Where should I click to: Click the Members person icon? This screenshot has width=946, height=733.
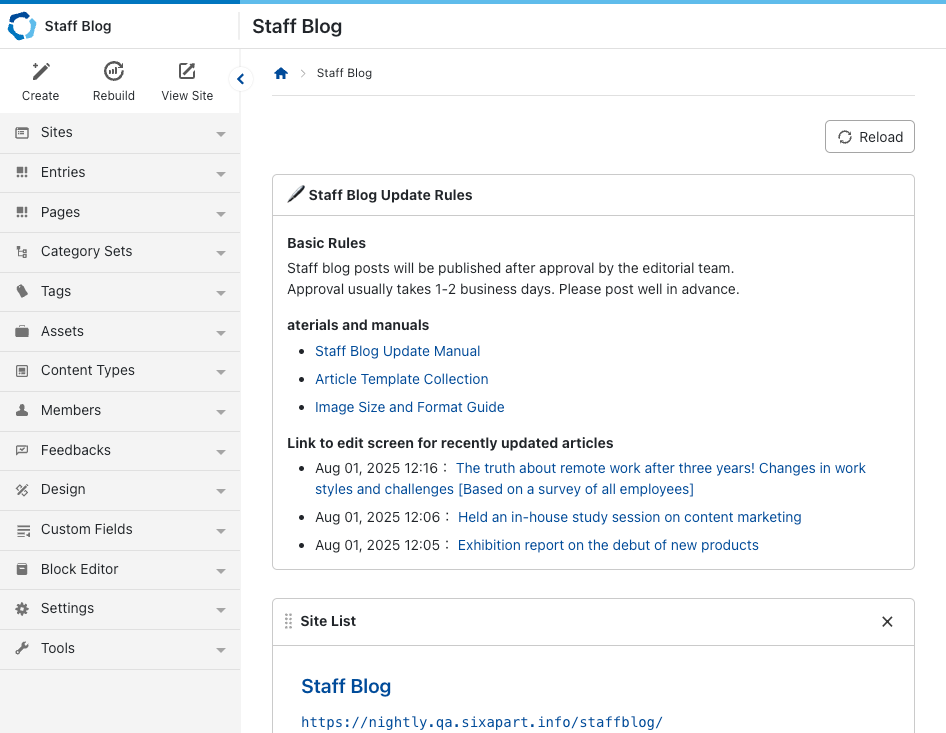pos(22,410)
